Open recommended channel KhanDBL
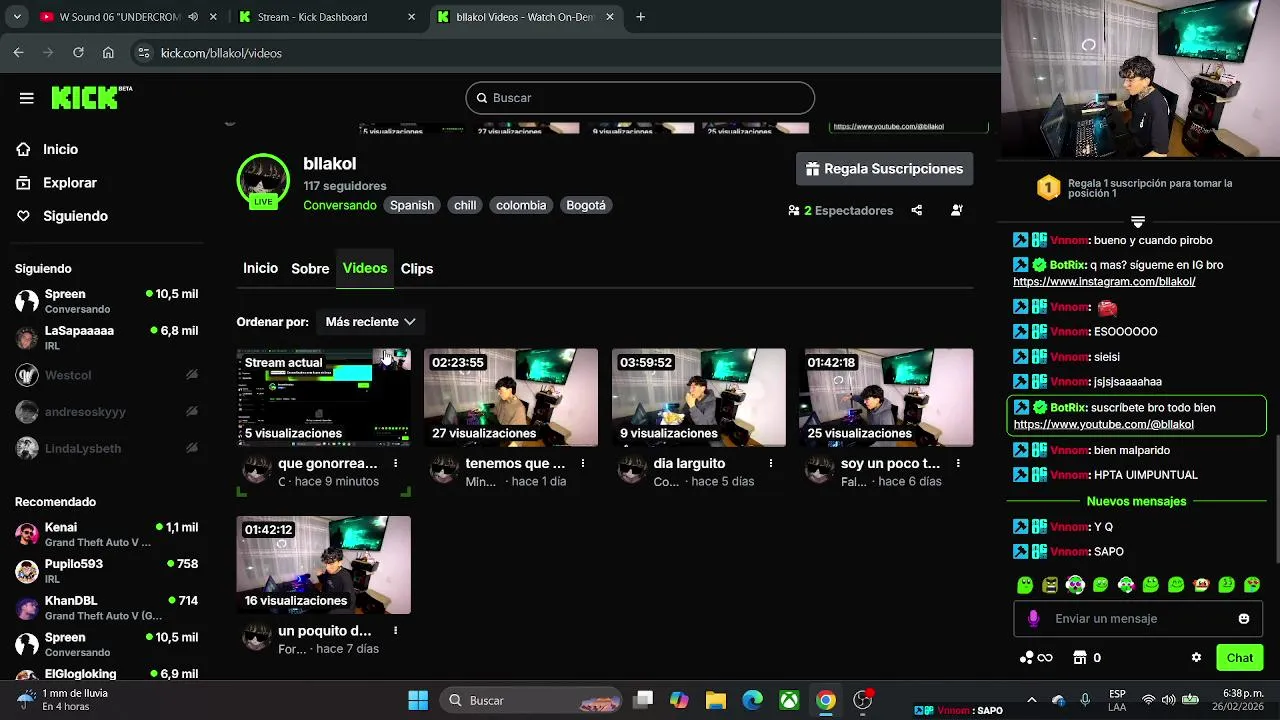 coord(106,608)
